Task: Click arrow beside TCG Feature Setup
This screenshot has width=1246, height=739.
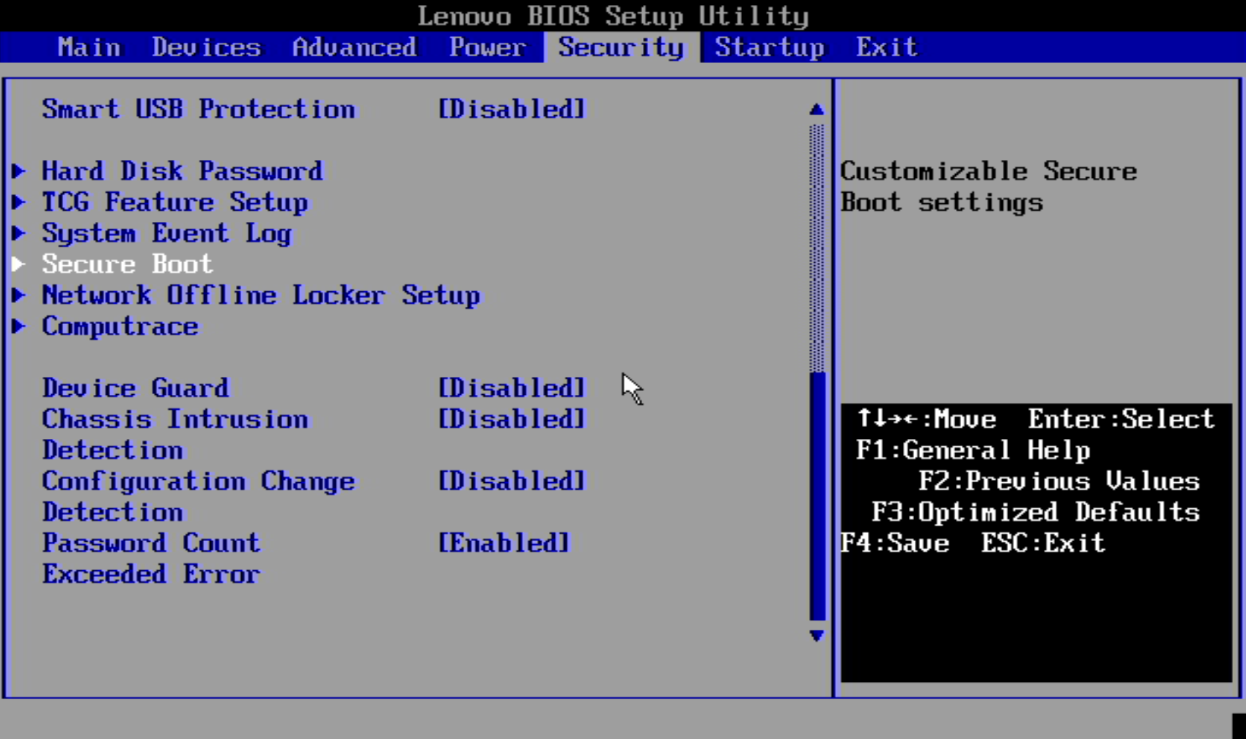Action: point(18,202)
